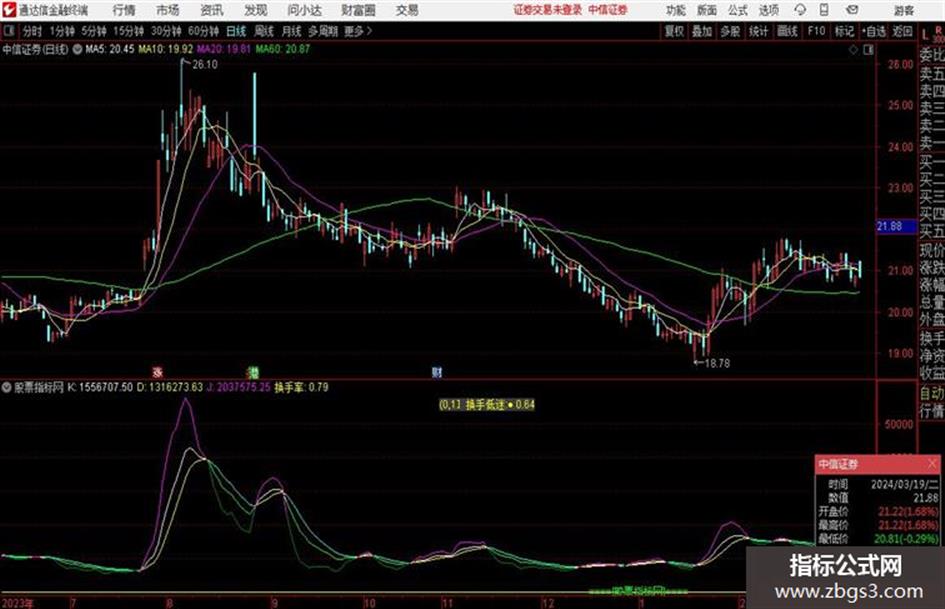Click the mobile phone icon
Image resolution: width=945 pixels, height=609 pixels.
824,10
